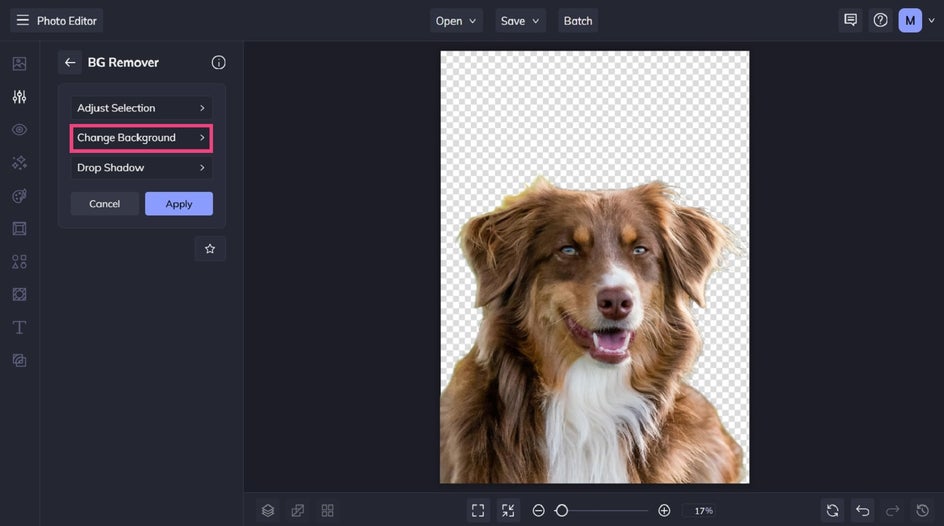Expand Change Background options

click(141, 138)
